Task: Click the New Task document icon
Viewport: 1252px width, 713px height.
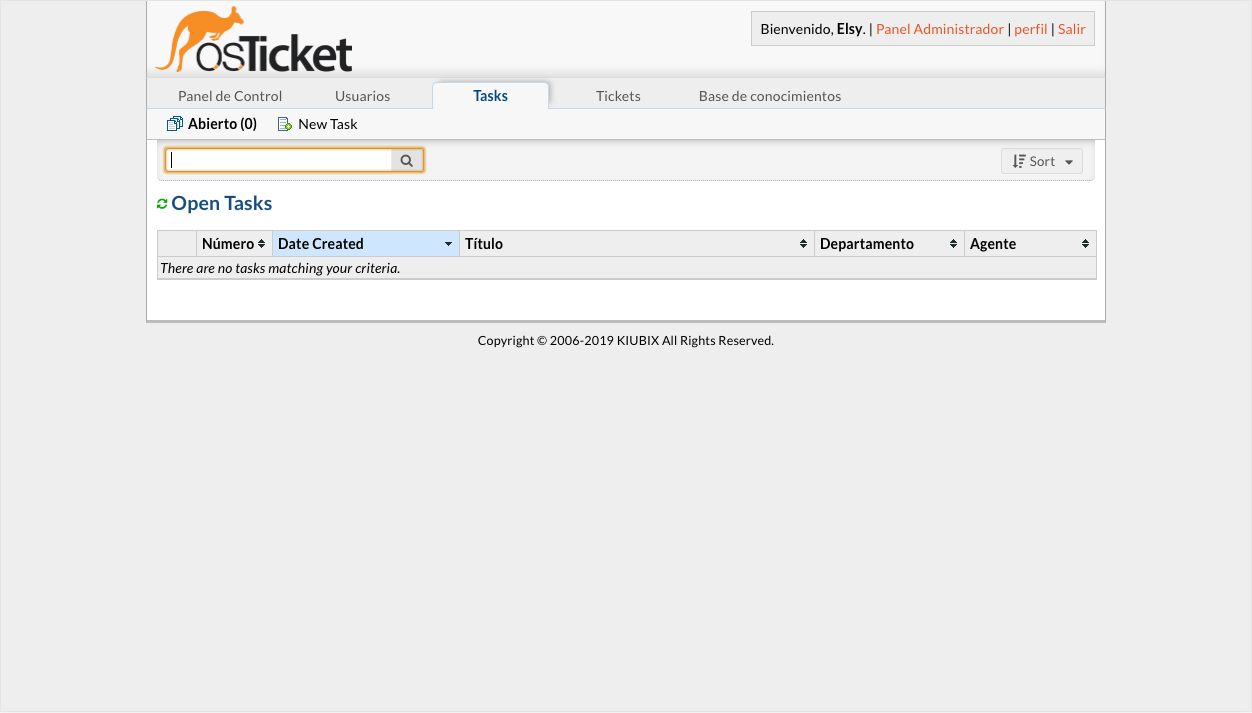Action: pos(285,124)
